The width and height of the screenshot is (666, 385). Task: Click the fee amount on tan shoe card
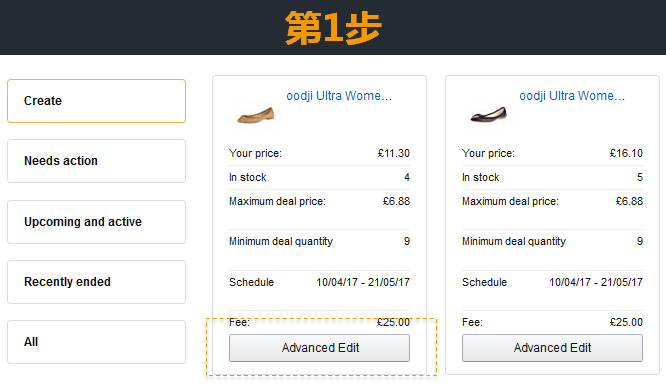click(x=393, y=323)
